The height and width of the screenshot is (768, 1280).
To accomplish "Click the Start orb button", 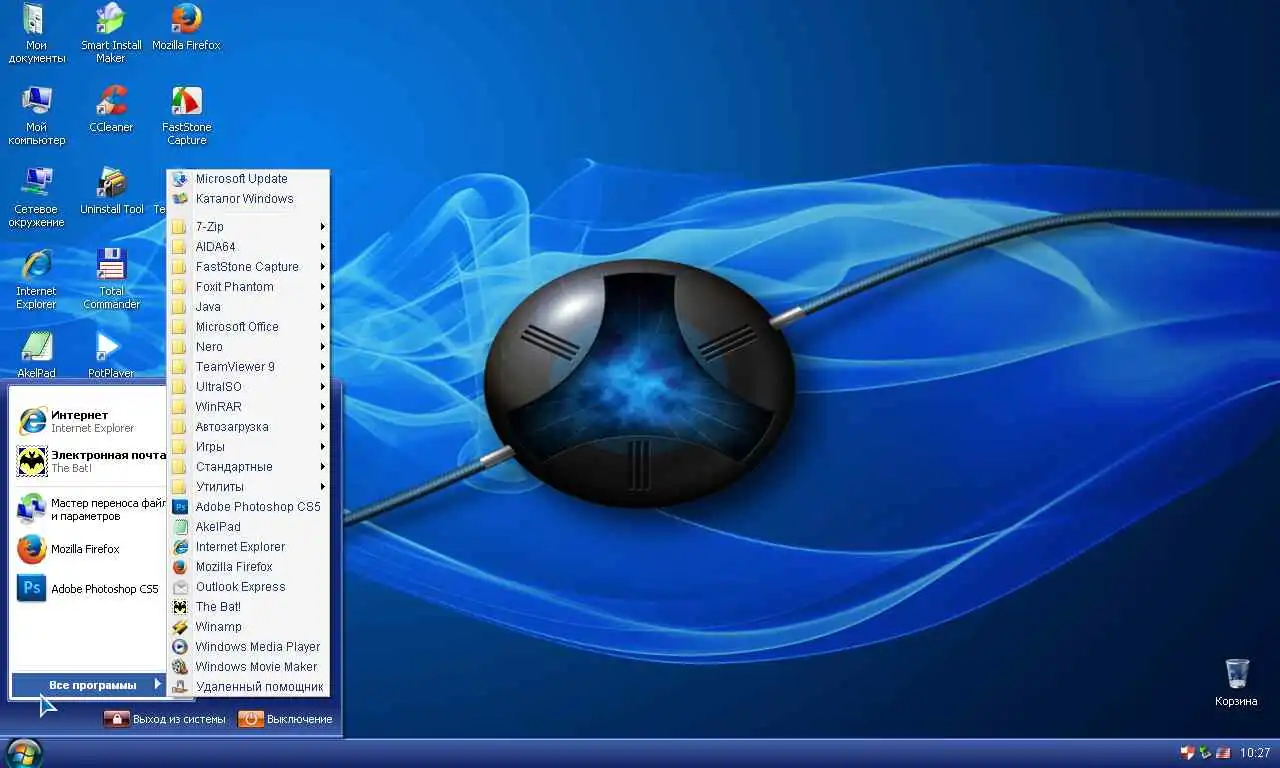I will [24, 752].
